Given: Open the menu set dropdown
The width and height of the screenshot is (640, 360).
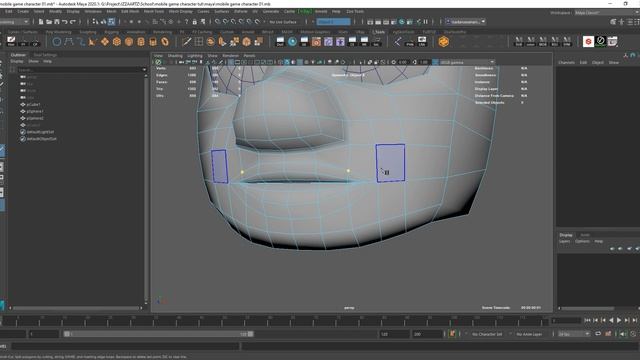Looking at the screenshot, I should [15, 22].
